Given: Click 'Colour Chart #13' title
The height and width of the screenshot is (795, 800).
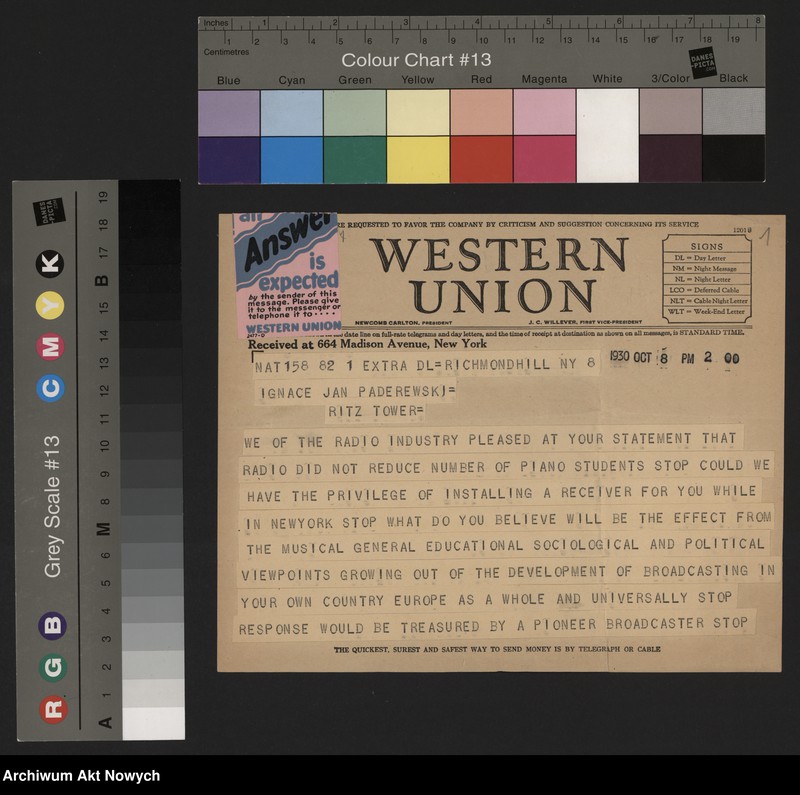Looking at the screenshot, I should pyautogui.click(x=416, y=60).
